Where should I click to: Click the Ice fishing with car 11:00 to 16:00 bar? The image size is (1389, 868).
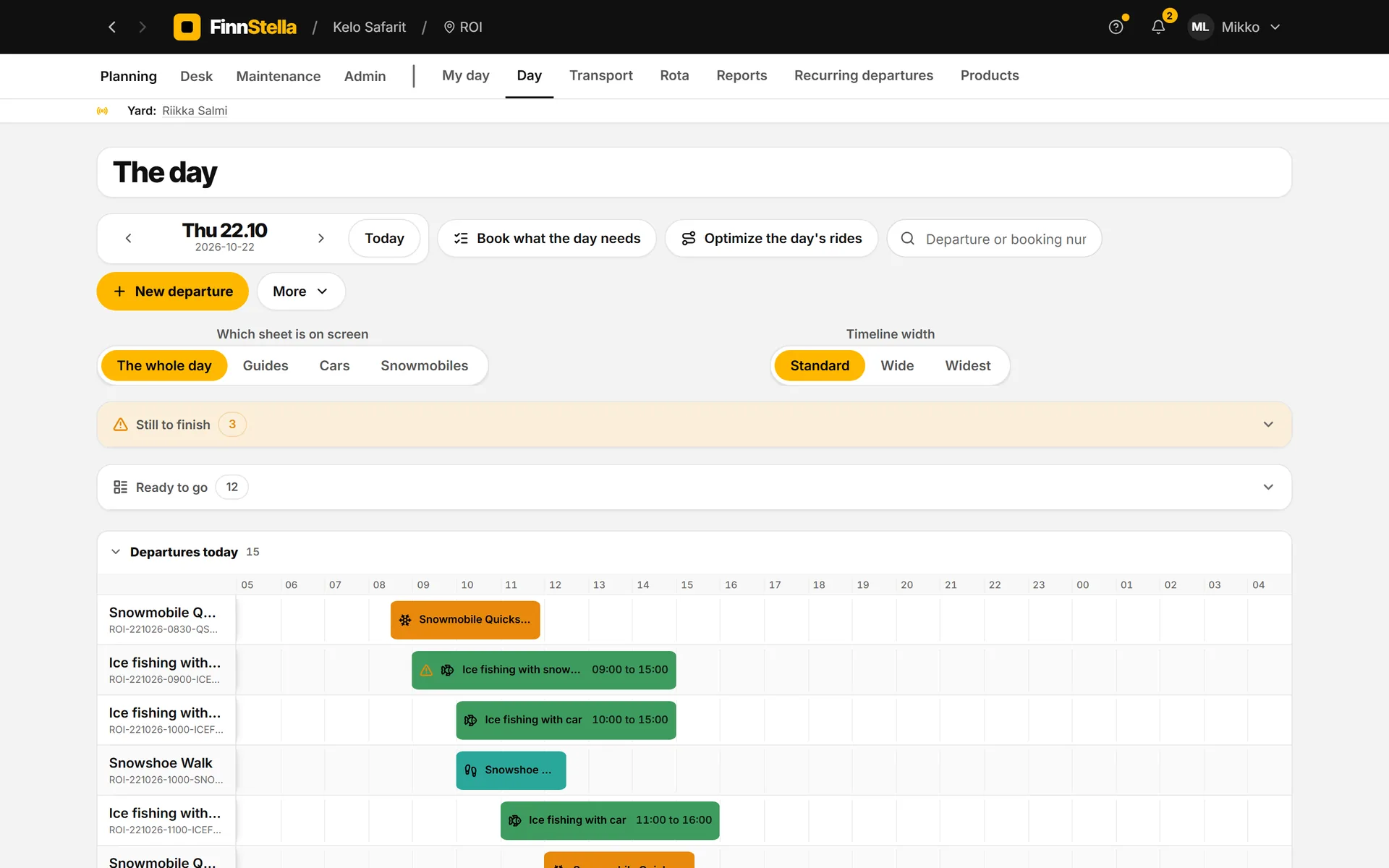pos(610,820)
